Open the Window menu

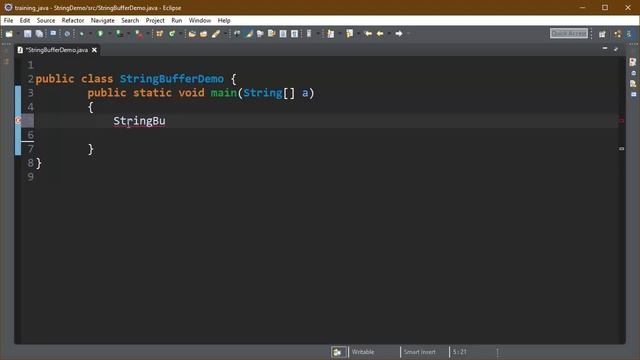pyautogui.click(x=200, y=20)
